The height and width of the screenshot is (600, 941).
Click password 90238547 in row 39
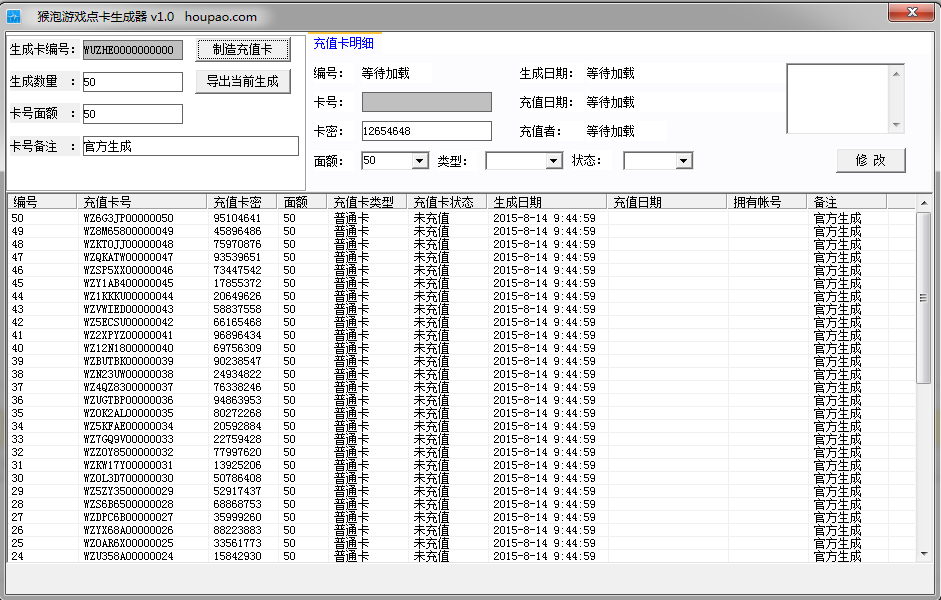tap(237, 361)
